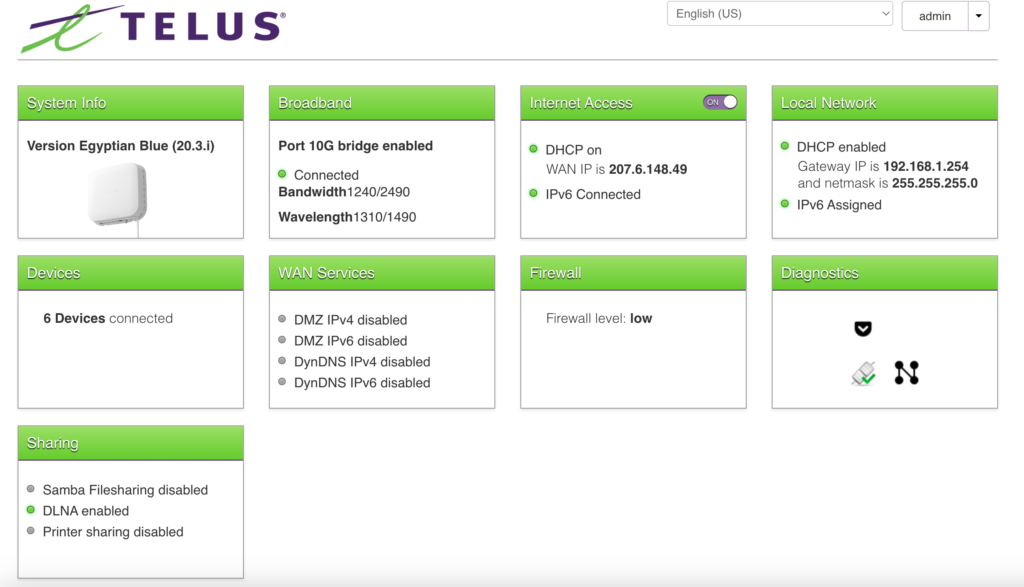
Task: Click the 6 Devices connected text
Action: (108, 318)
